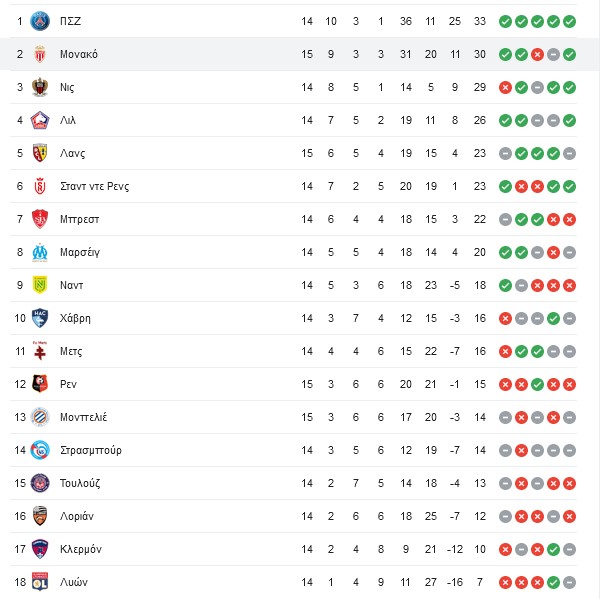
Task: Click Νις's first red loss indicator
Action: pyautogui.click(x=505, y=87)
